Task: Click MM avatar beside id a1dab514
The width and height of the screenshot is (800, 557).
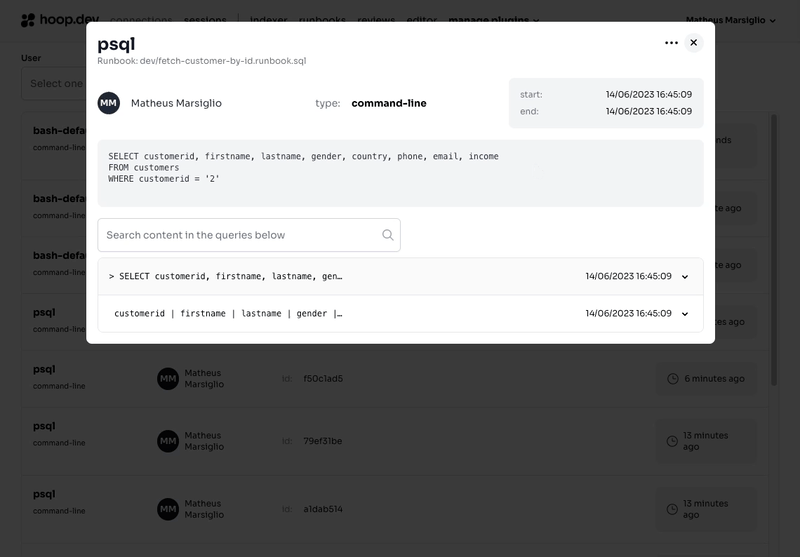Action: pyautogui.click(x=168, y=509)
